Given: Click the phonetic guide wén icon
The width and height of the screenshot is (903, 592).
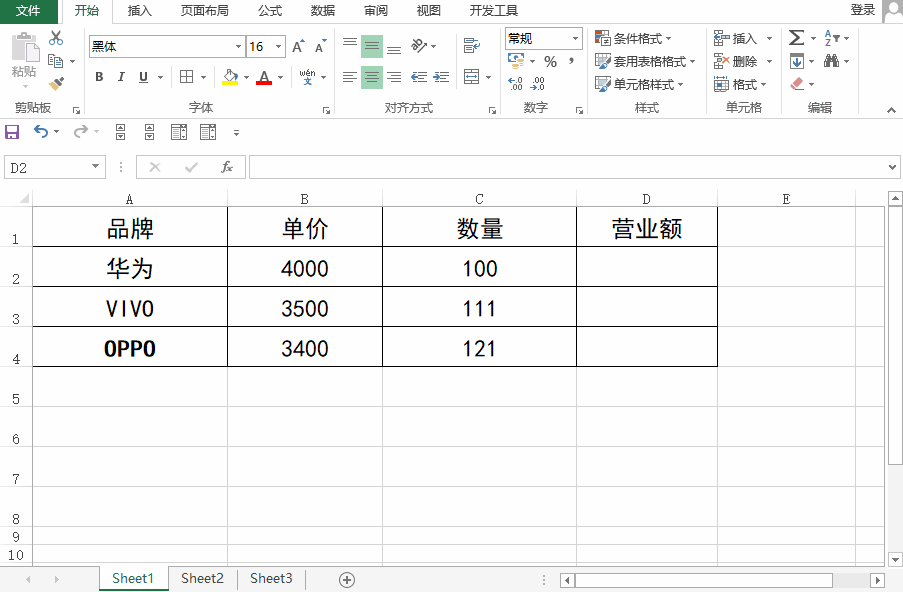Looking at the screenshot, I should pyautogui.click(x=308, y=77).
